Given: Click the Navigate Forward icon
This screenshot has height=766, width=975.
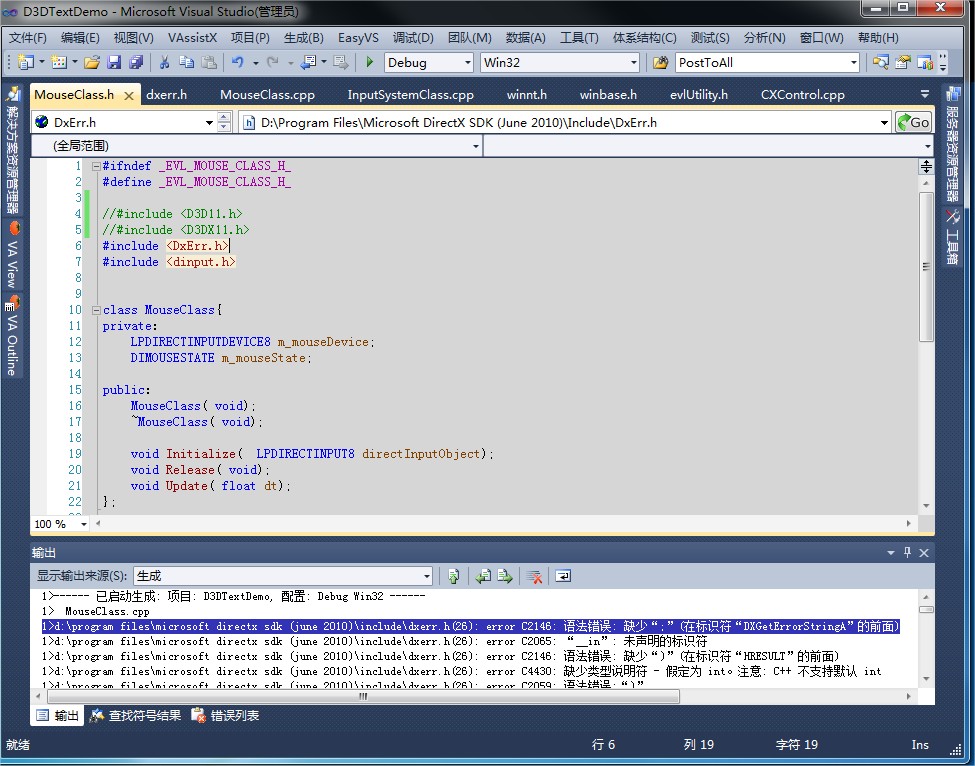Looking at the screenshot, I should [340, 62].
